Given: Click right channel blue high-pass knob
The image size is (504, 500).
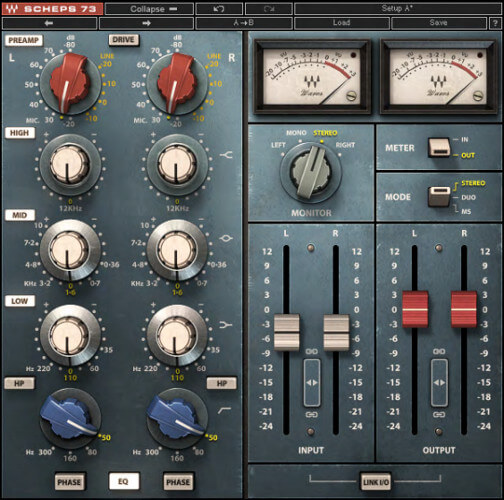Looking at the screenshot, I should (177, 417).
